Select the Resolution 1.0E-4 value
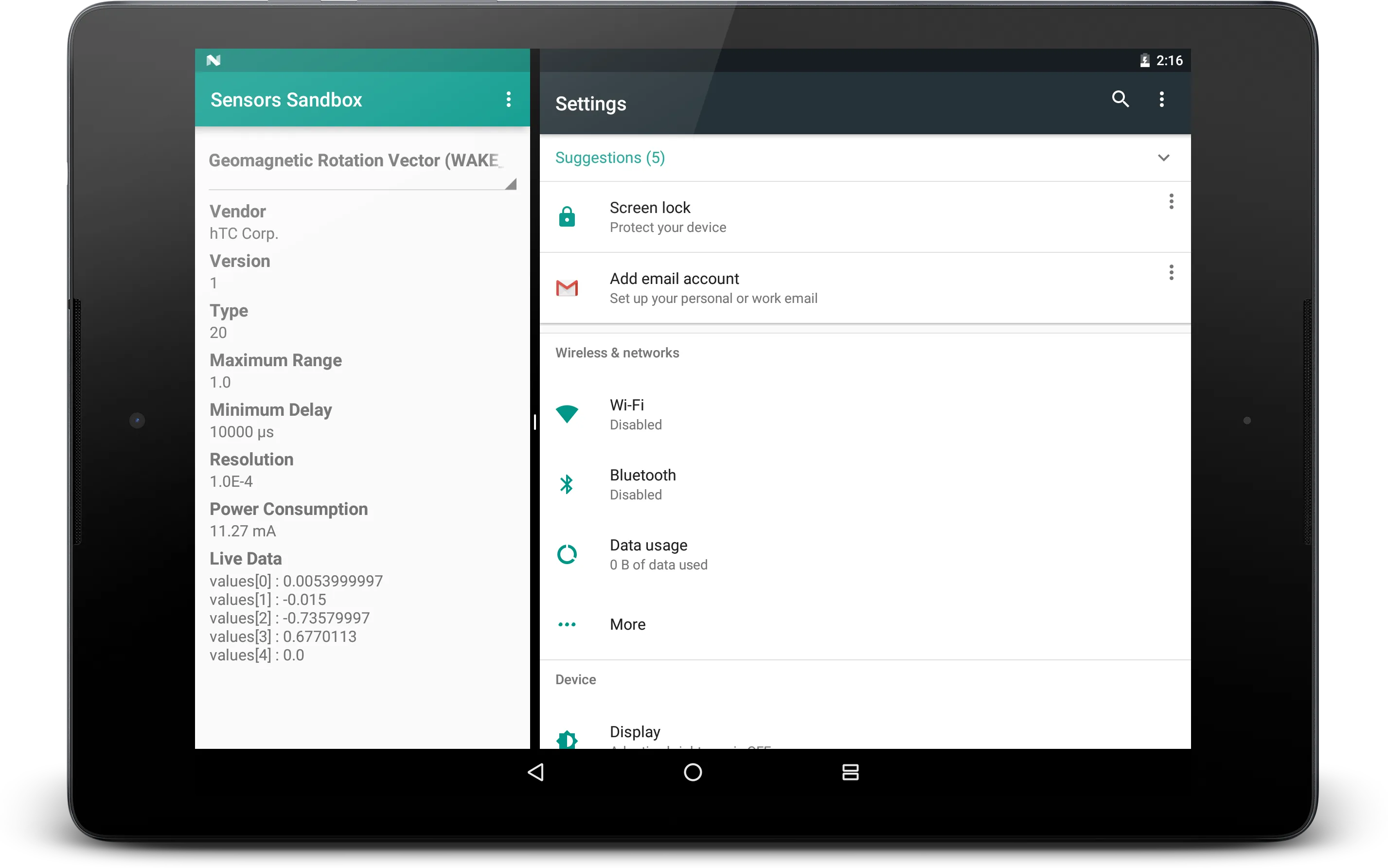The height and width of the screenshot is (868, 1388). pos(231,481)
